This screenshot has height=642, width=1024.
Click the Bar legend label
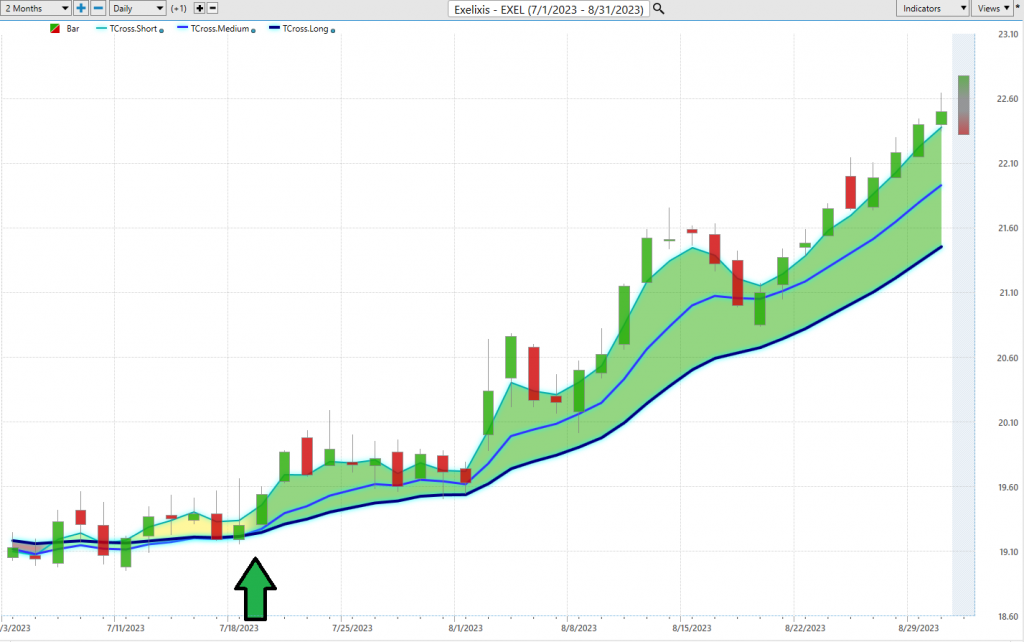[x=73, y=29]
